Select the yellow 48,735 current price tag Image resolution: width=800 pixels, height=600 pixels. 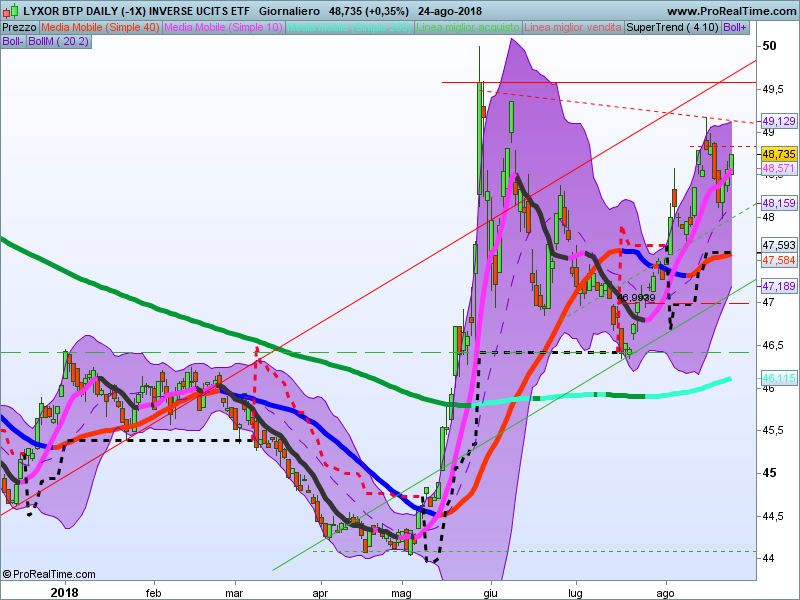pos(779,154)
